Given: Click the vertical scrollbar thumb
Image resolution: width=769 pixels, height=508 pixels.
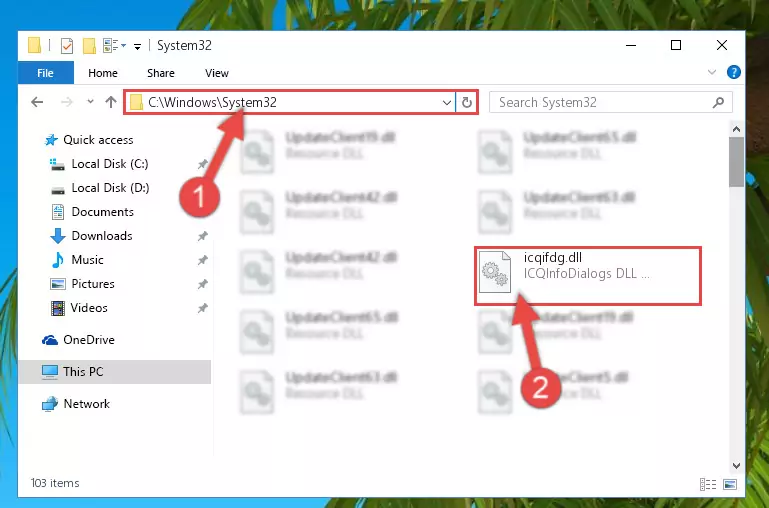Looking at the screenshot, I should tap(736, 162).
